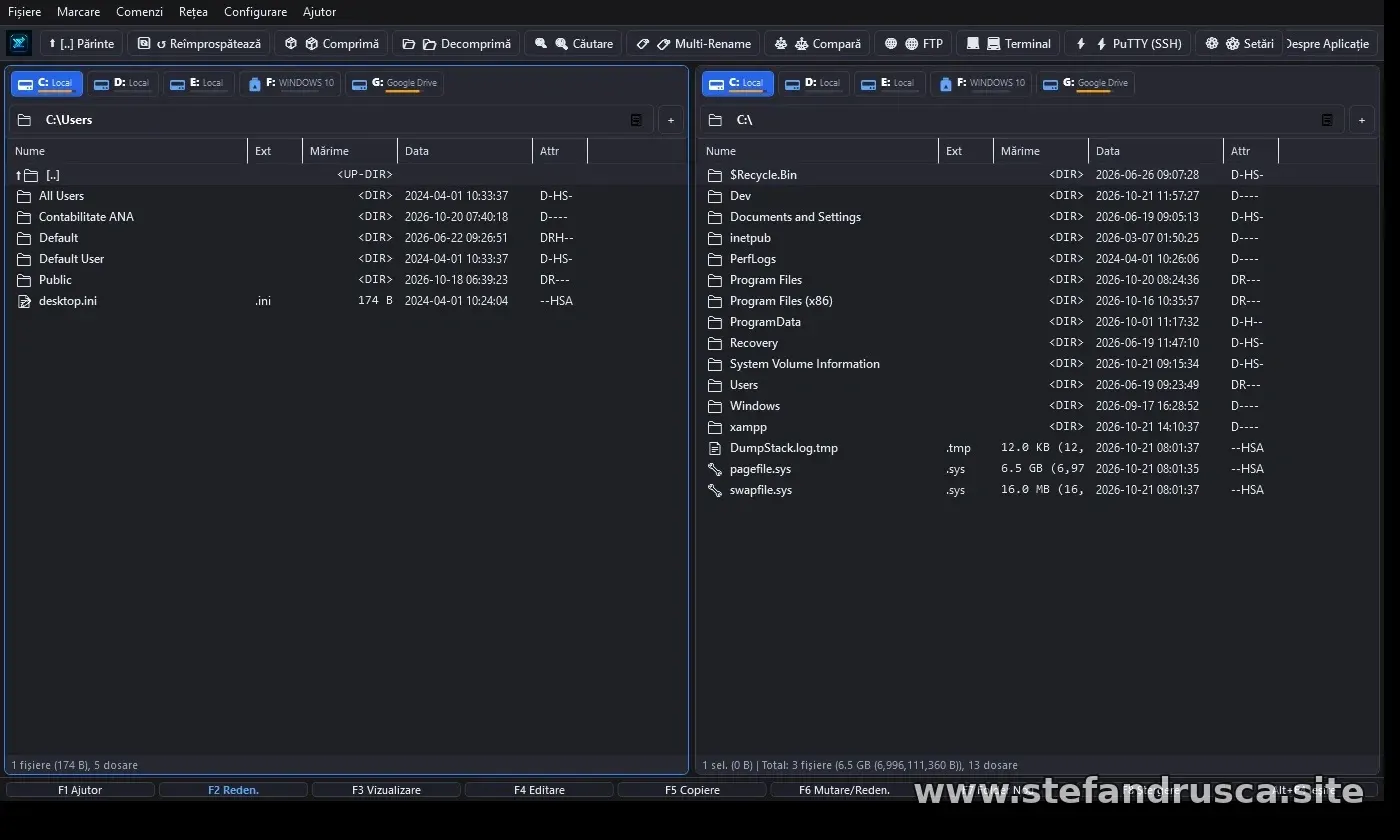Open the Configurare menu

pos(255,12)
